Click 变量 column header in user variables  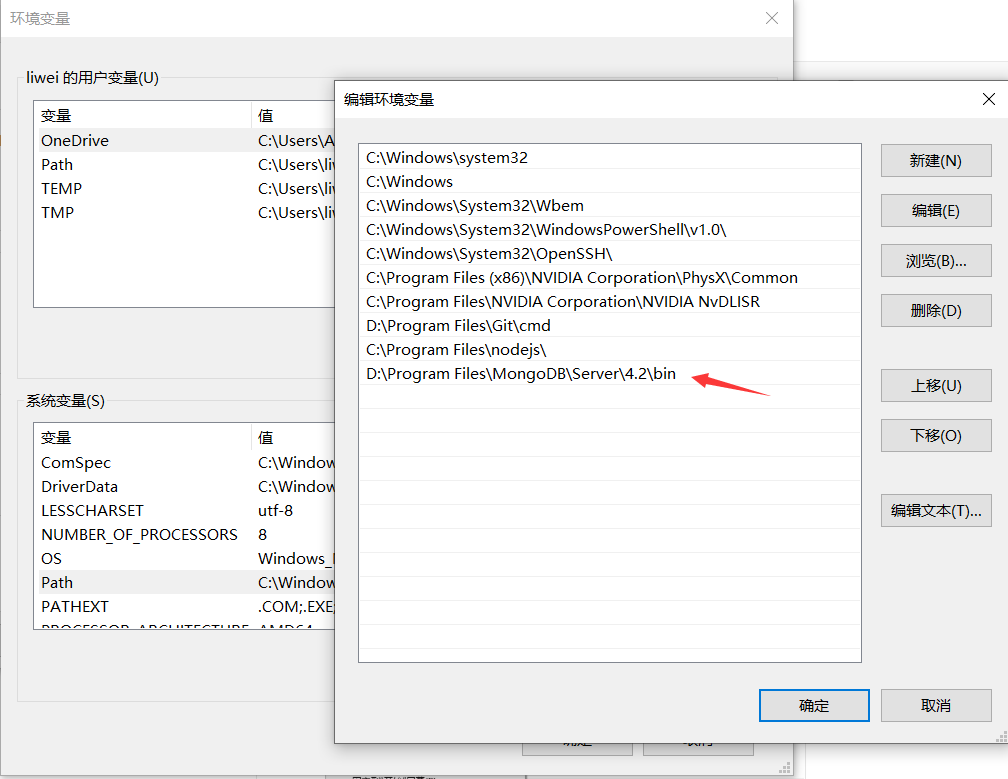pyautogui.click(x=142, y=116)
